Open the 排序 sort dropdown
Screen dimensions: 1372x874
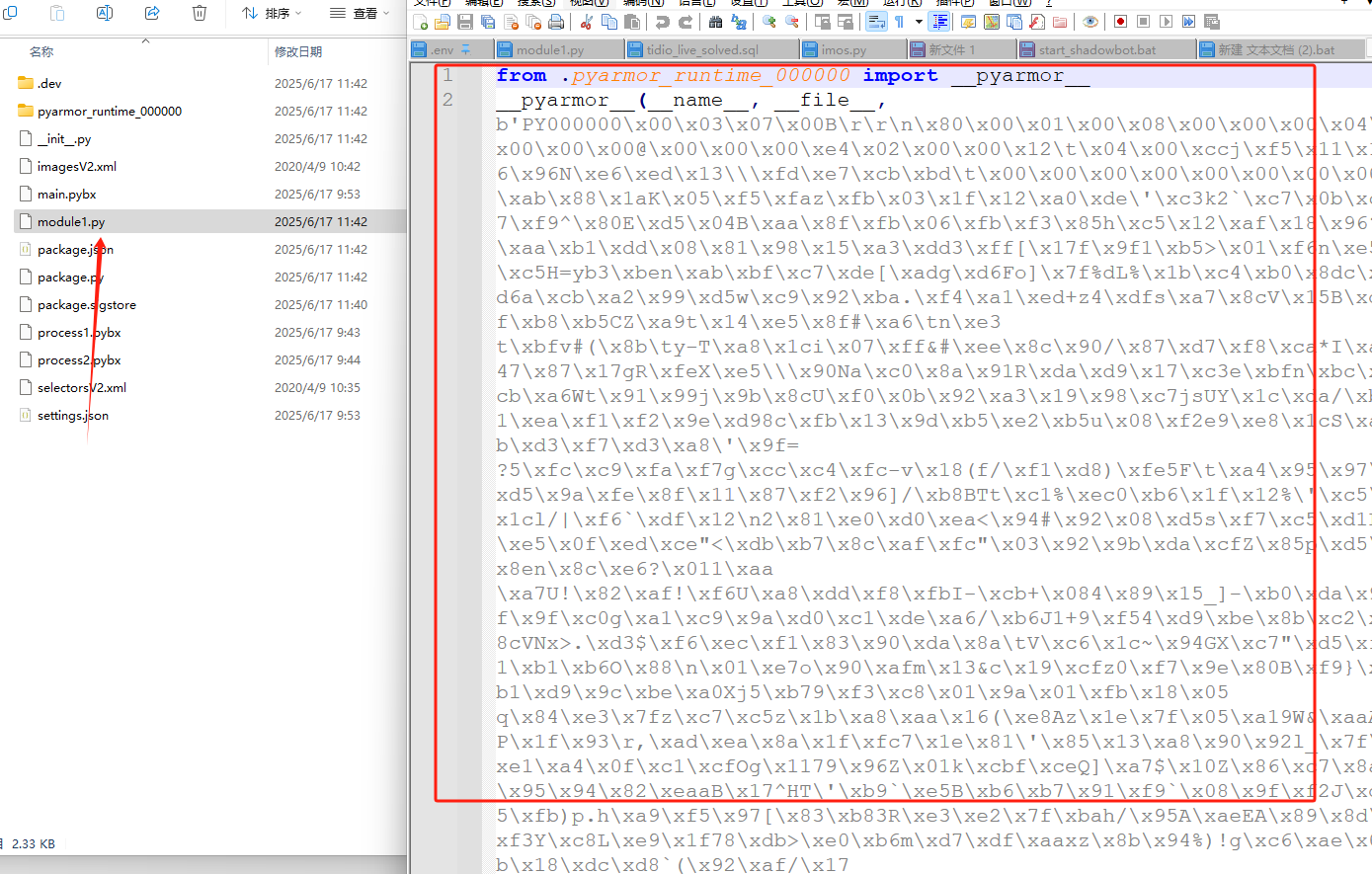click(272, 13)
